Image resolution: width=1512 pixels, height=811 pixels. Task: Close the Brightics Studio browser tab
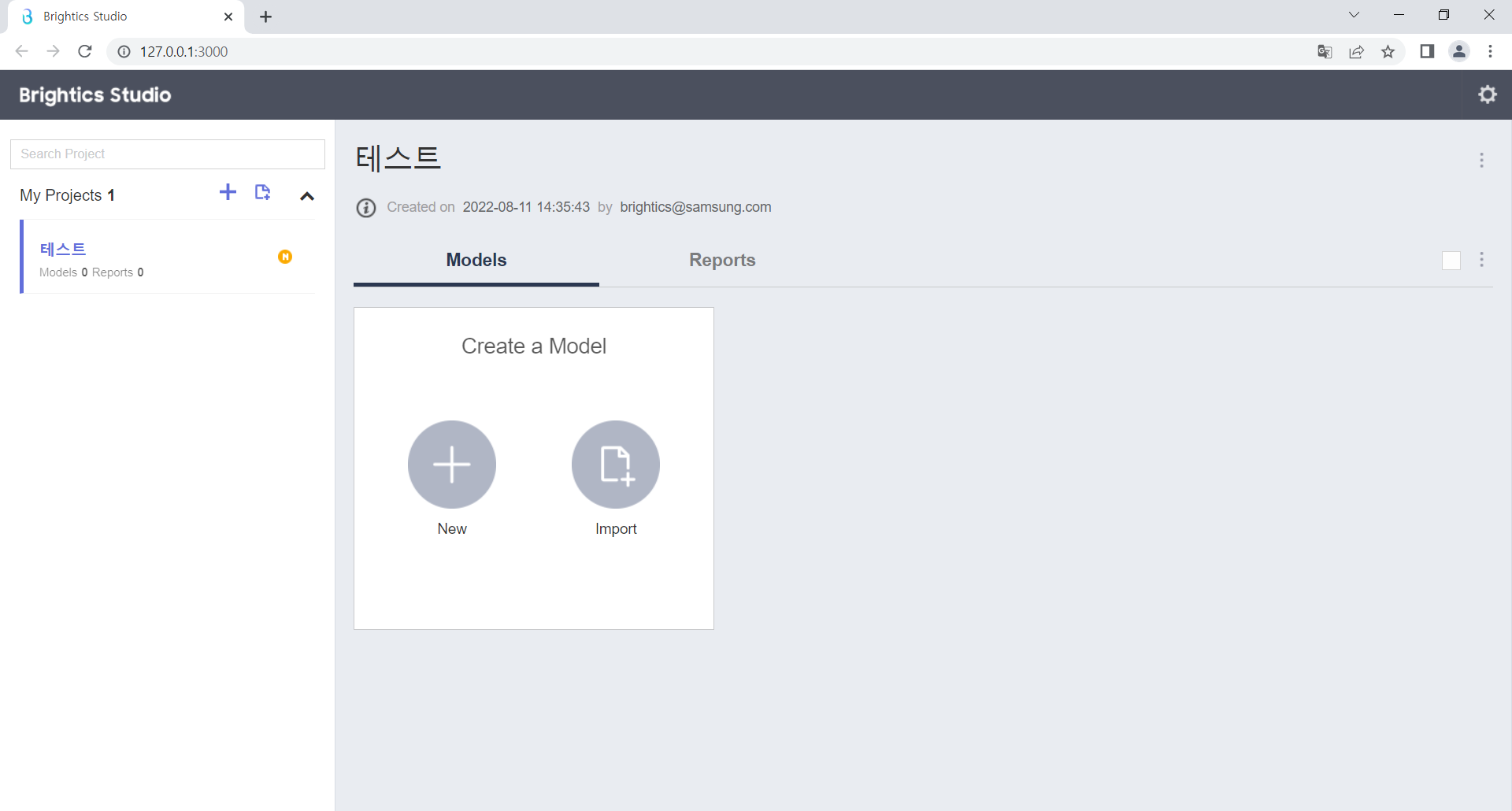tap(228, 17)
